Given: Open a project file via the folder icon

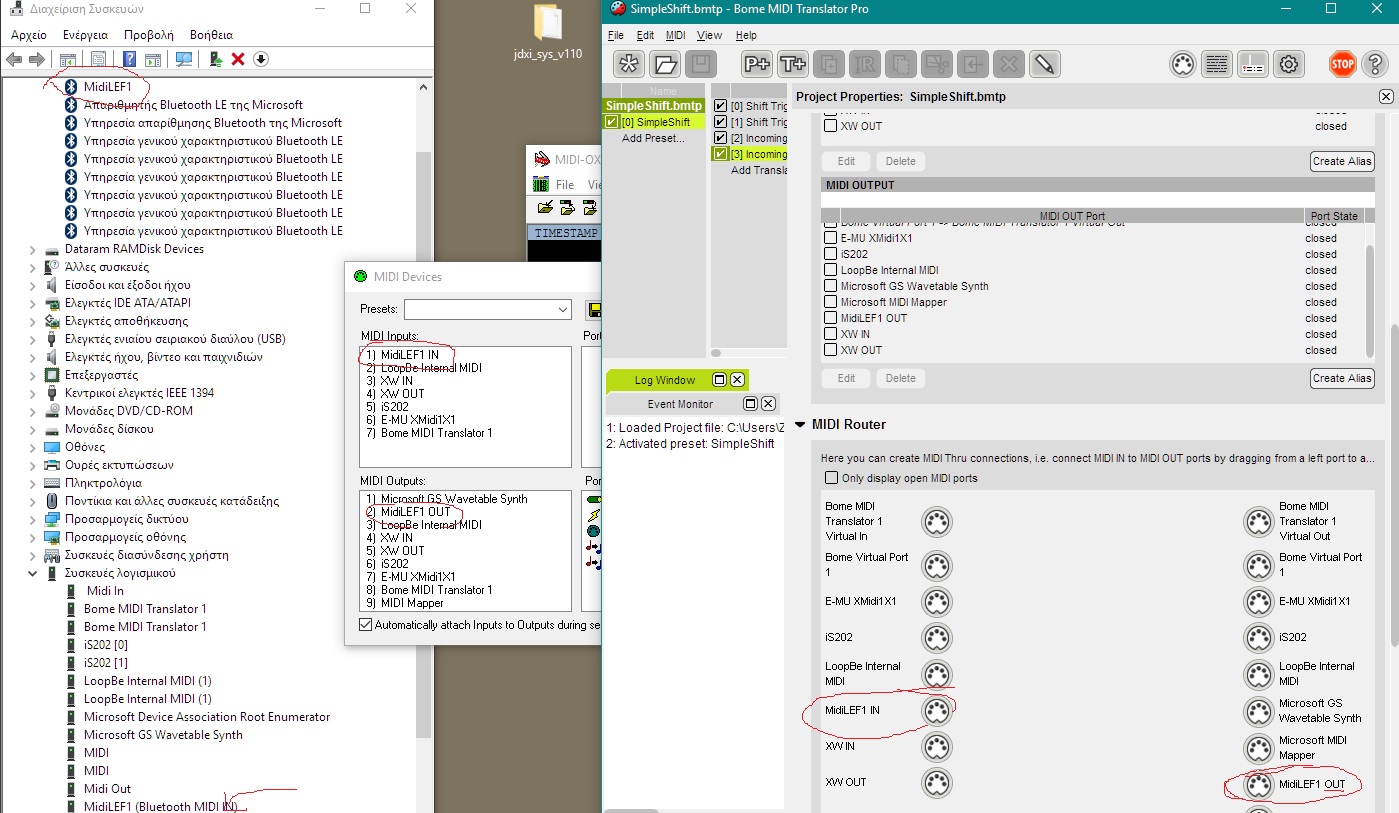Looking at the screenshot, I should tap(665, 64).
